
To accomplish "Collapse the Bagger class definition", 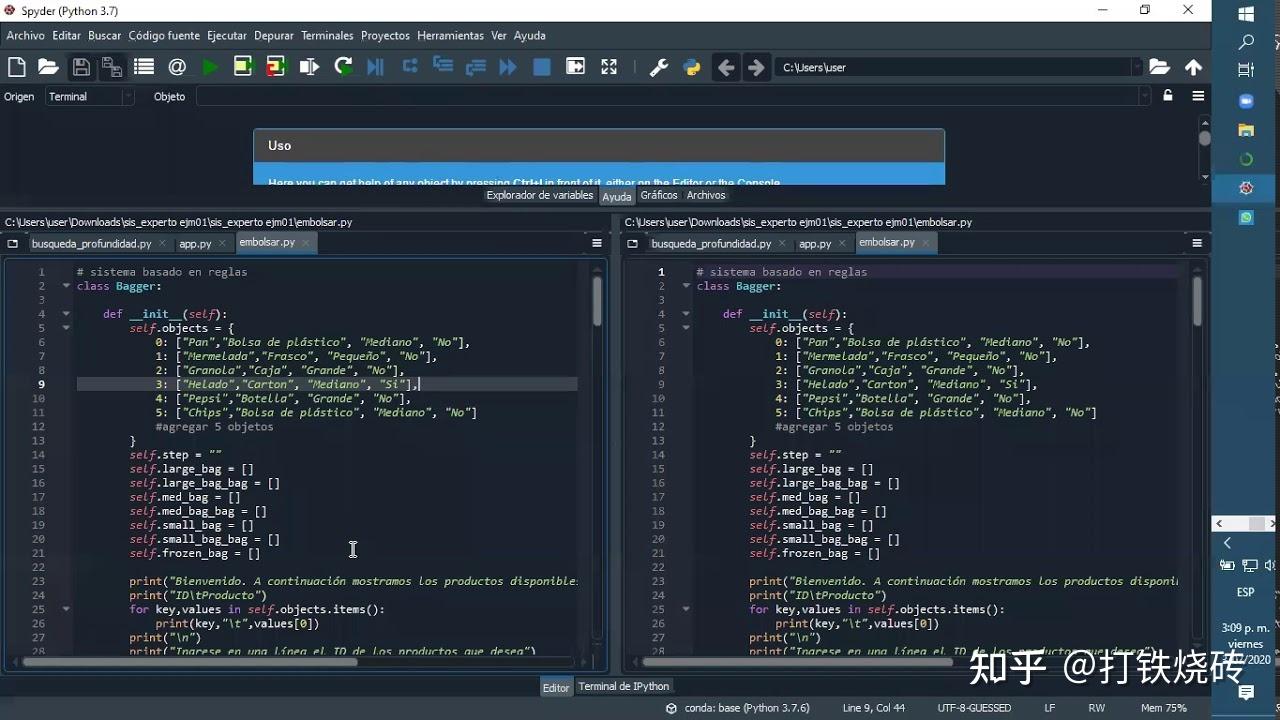I will tap(64, 285).
